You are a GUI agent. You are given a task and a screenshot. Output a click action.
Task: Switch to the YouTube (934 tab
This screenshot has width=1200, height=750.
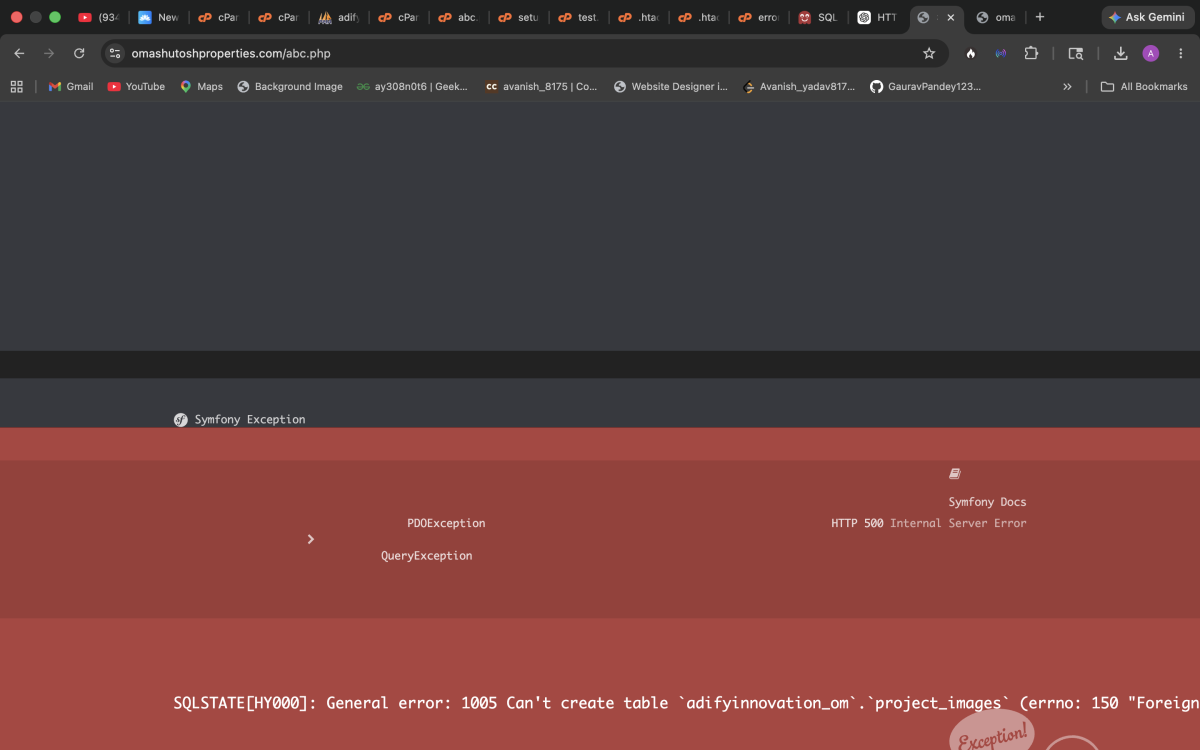tap(98, 17)
